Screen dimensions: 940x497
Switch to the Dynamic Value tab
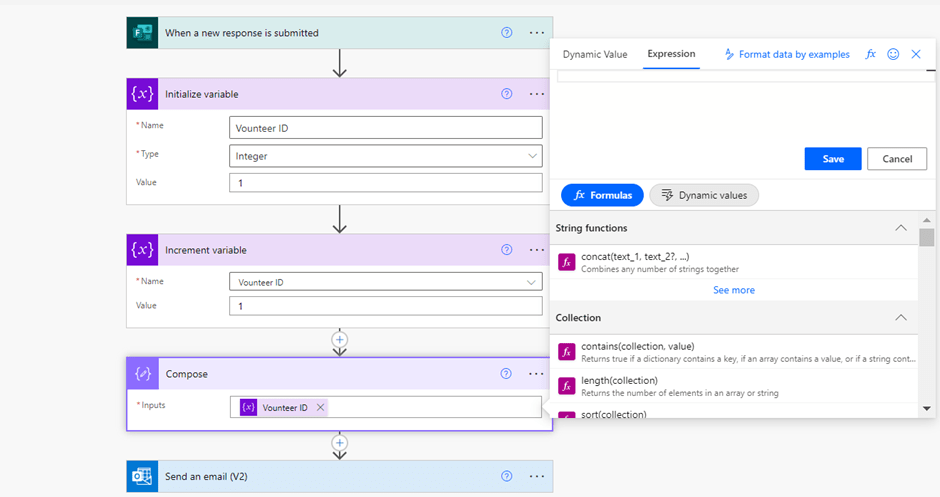pyautogui.click(x=595, y=54)
